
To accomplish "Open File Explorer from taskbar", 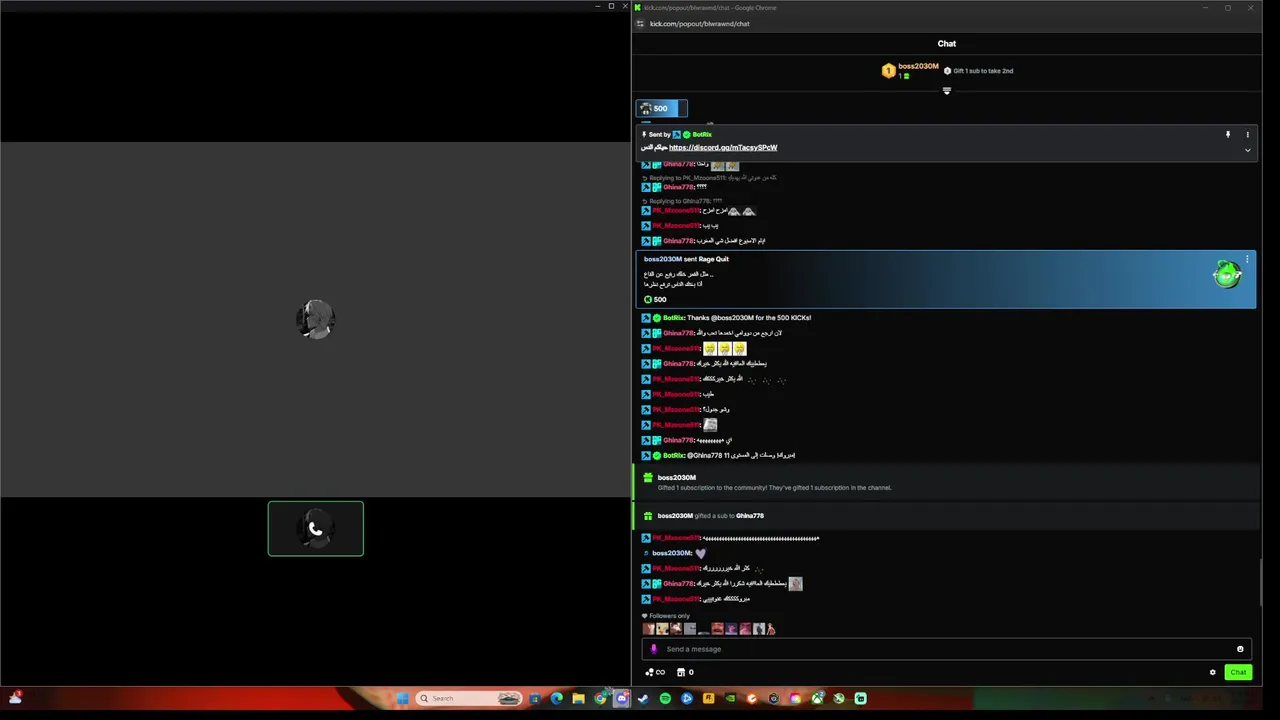I will click(578, 698).
